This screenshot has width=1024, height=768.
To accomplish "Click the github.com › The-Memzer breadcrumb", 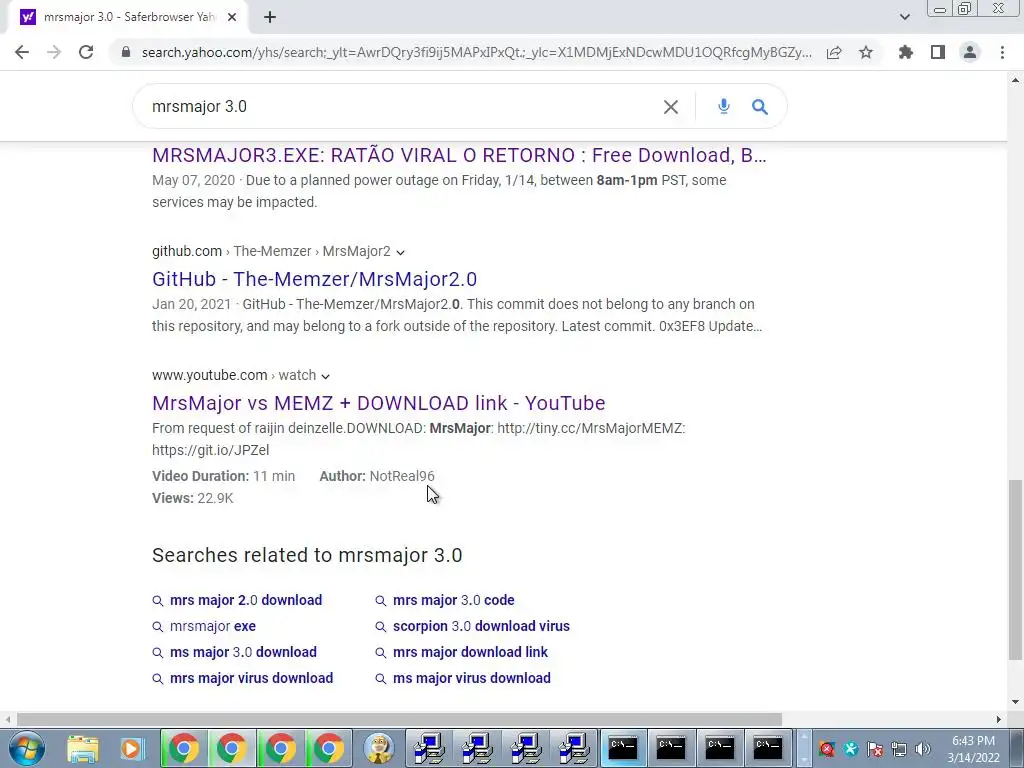I will click(x=271, y=251).
